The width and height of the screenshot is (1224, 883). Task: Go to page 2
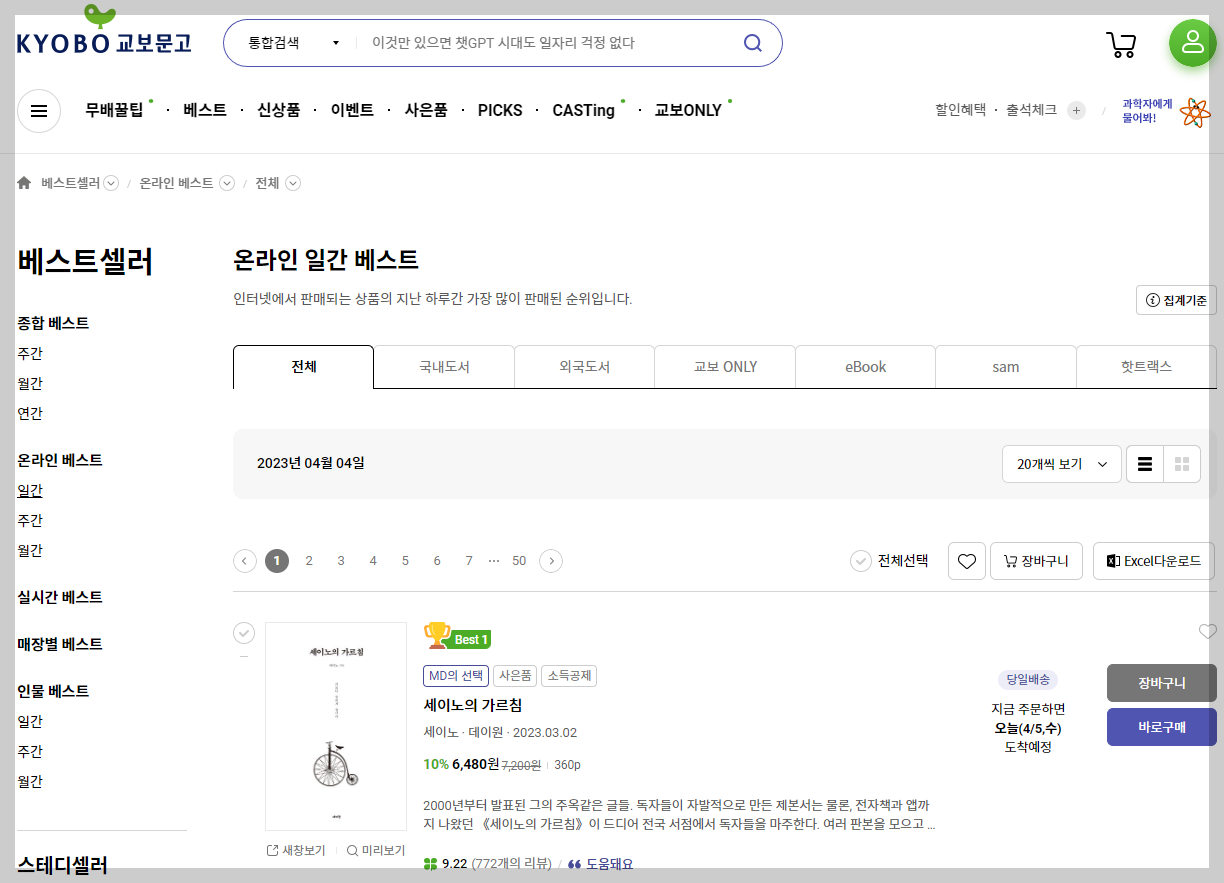[x=309, y=561]
